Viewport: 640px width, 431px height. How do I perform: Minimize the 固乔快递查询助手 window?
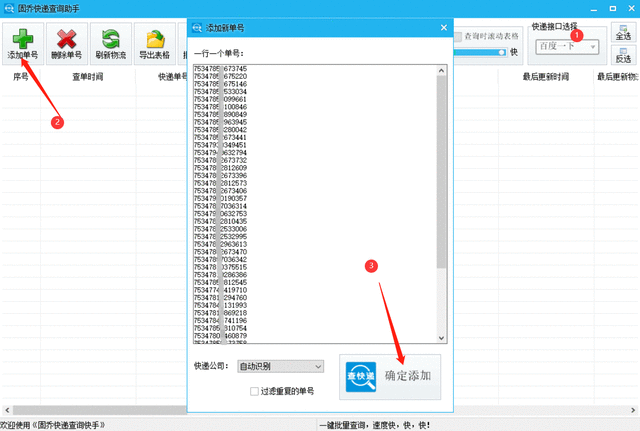click(594, 9)
